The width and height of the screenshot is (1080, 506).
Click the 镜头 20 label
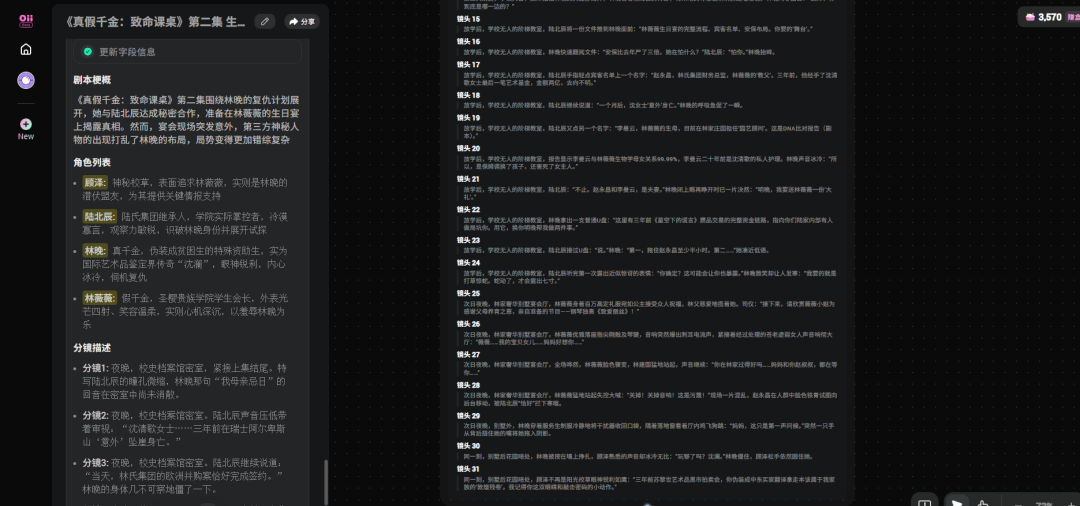pyautogui.click(x=468, y=148)
